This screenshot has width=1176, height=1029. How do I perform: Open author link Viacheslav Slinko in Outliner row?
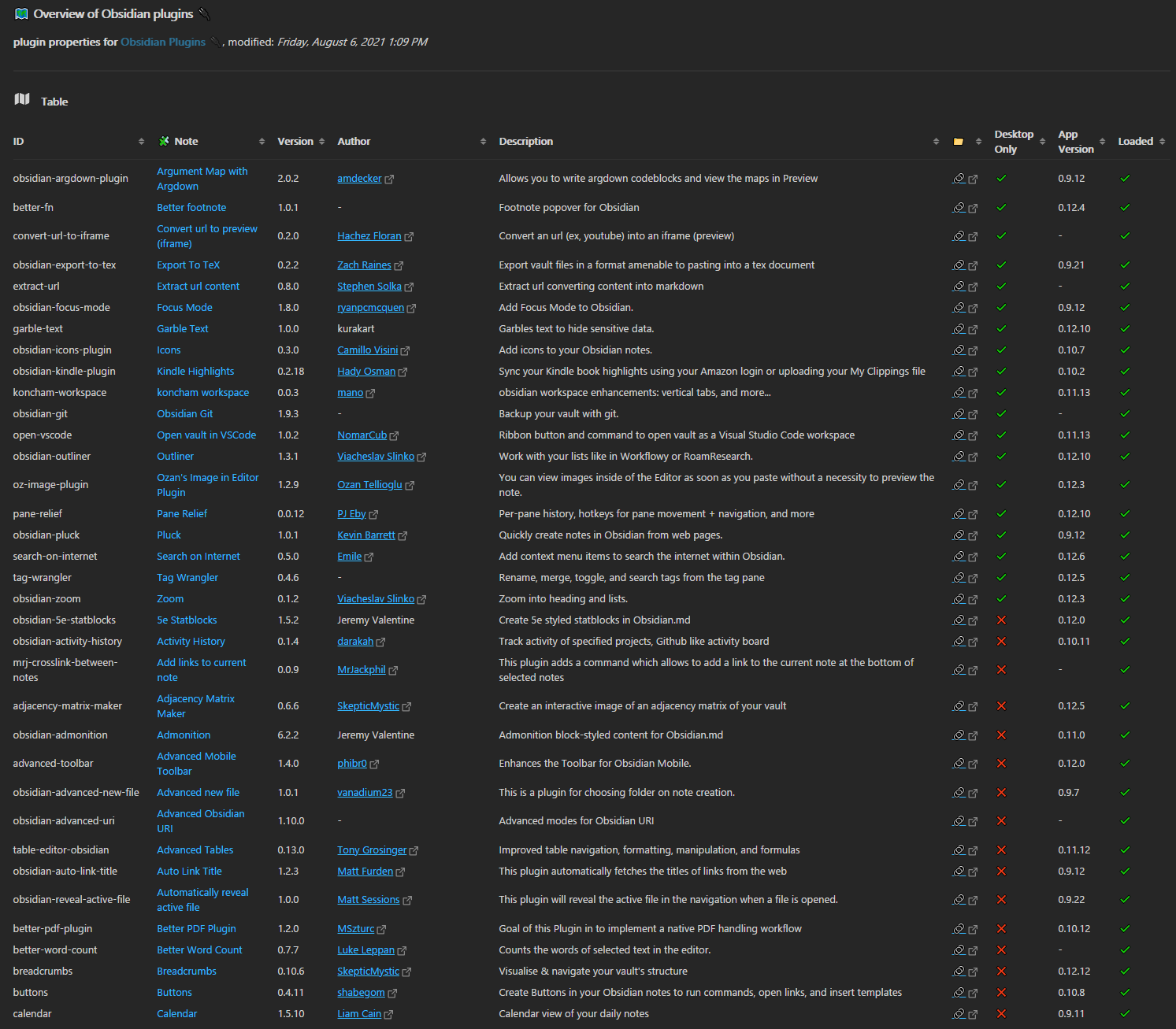pyautogui.click(x=376, y=457)
